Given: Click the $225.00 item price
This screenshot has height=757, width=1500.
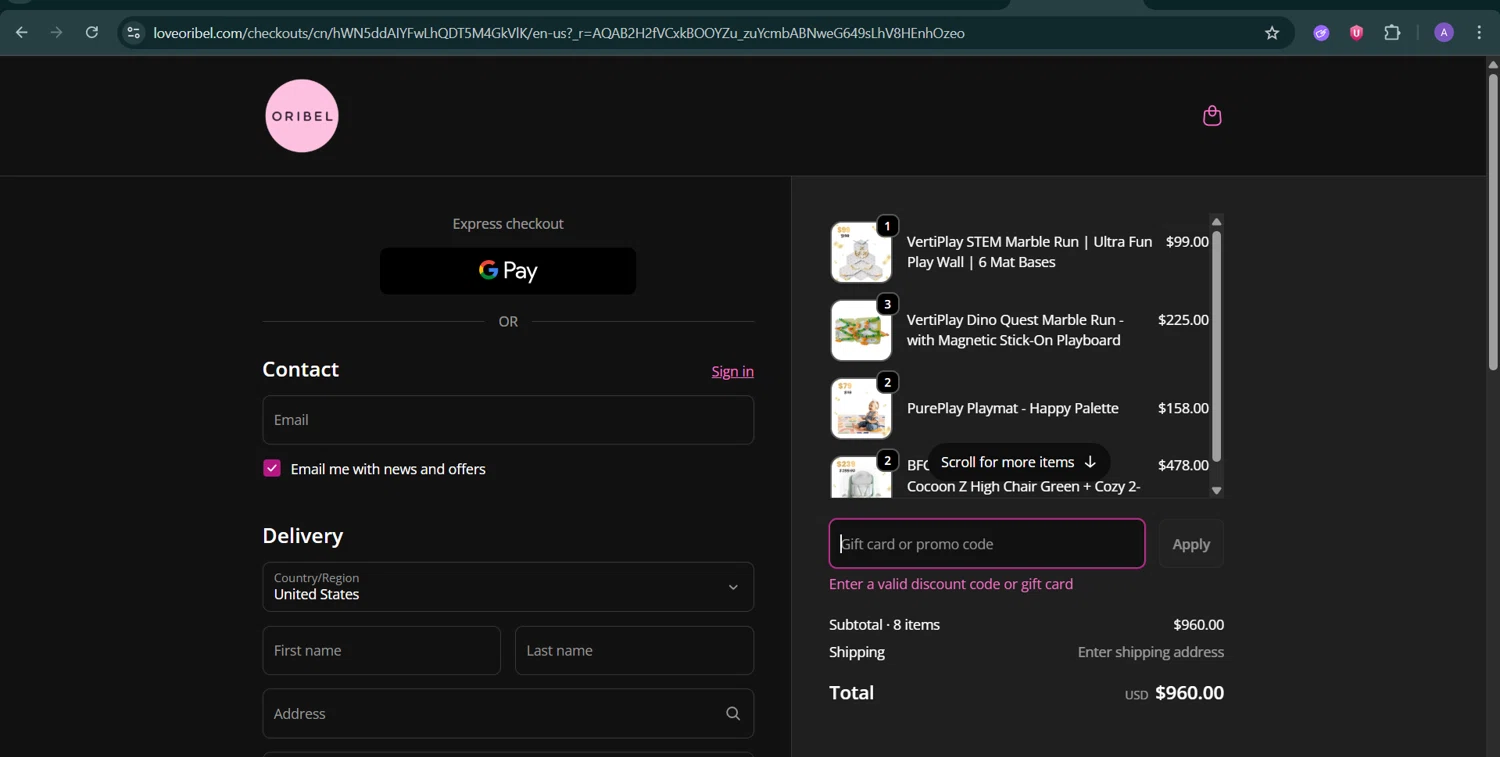Looking at the screenshot, I should 1183,320.
